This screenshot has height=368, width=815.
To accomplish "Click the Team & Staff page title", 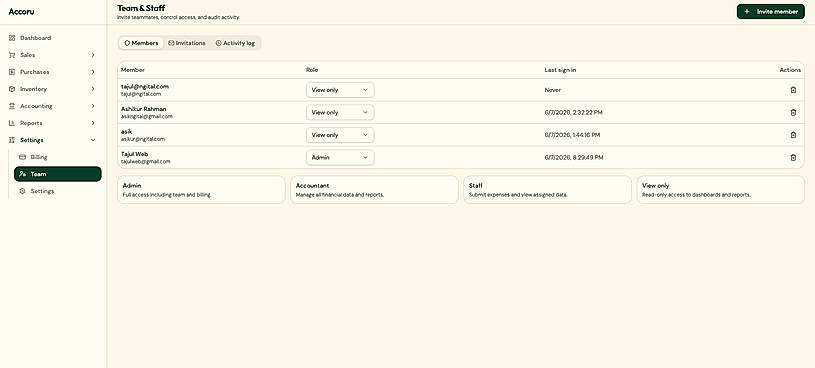I will (x=141, y=8).
